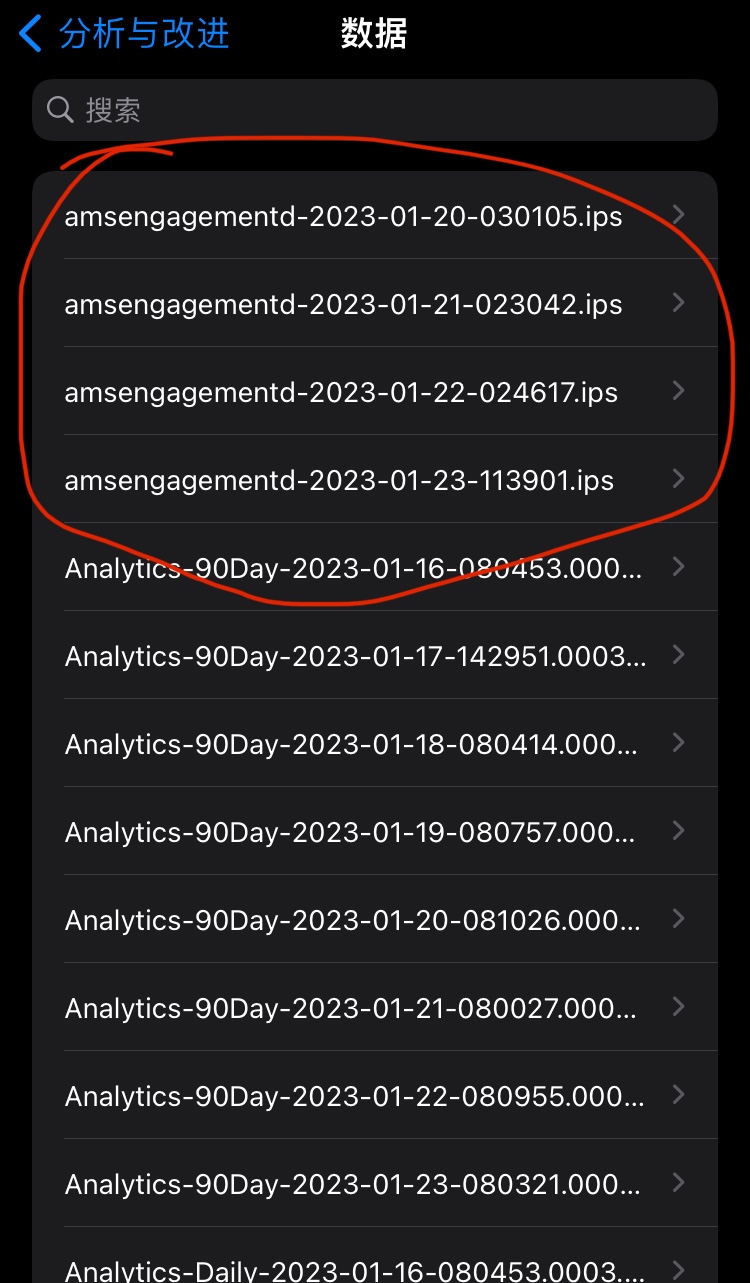Viewport: 750px width, 1283px height.
Task: View Analytics-90Day-2023-01-19-080757 file
Action: coord(350,832)
